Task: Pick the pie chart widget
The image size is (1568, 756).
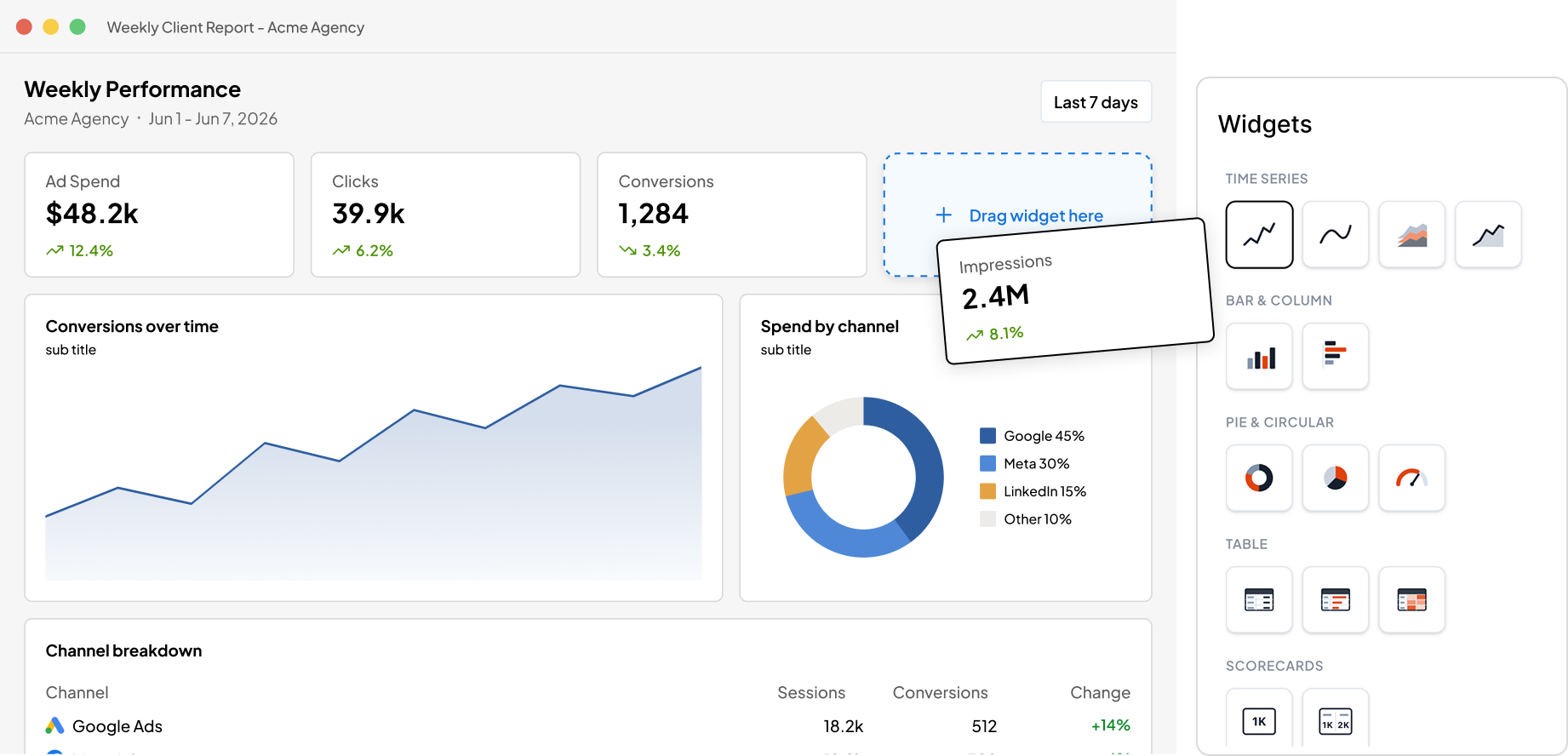Action: (x=1335, y=478)
